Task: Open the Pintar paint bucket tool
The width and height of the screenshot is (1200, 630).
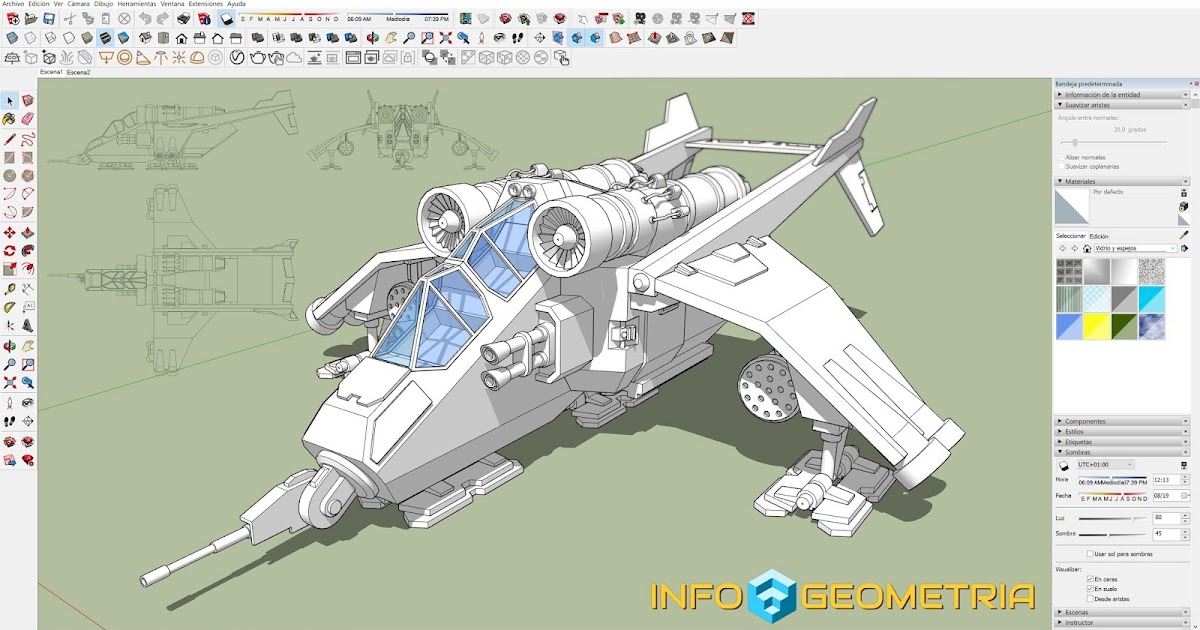Action: [x=8, y=117]
